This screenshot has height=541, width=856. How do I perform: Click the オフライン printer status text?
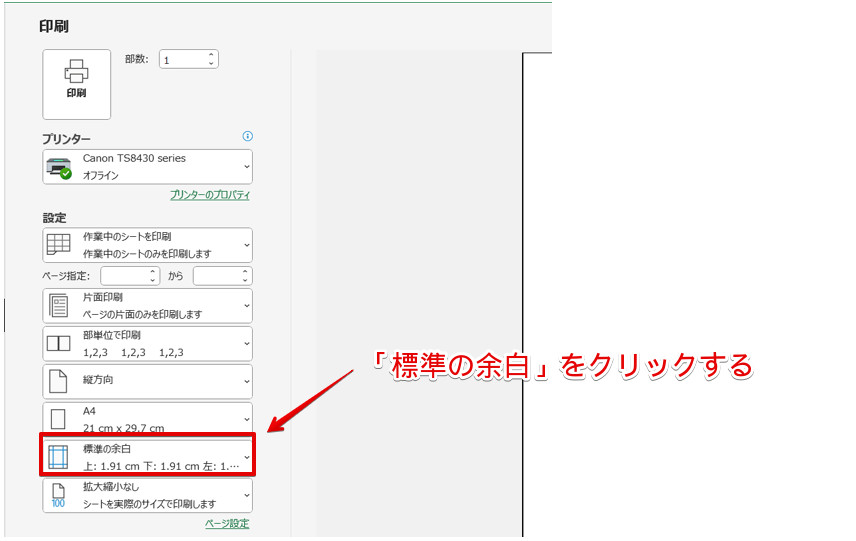pos(100,175)
